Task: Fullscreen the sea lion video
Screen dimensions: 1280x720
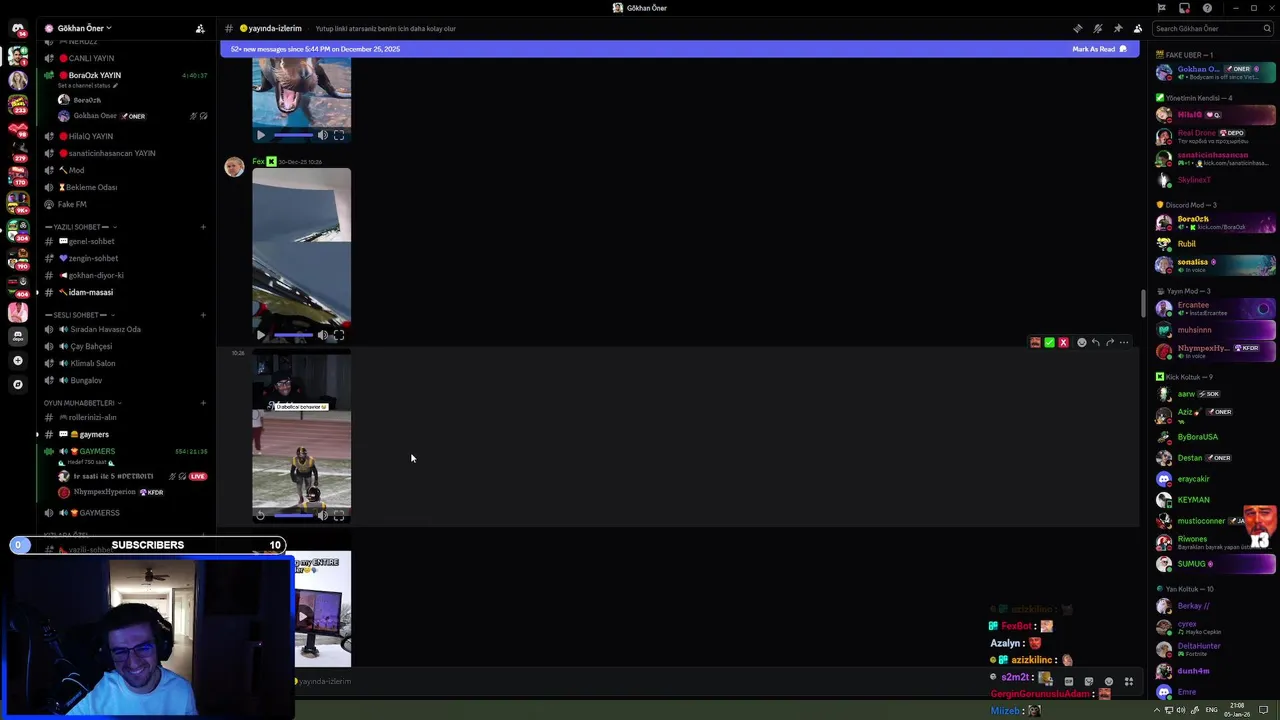Action: [x=339, y=135]
